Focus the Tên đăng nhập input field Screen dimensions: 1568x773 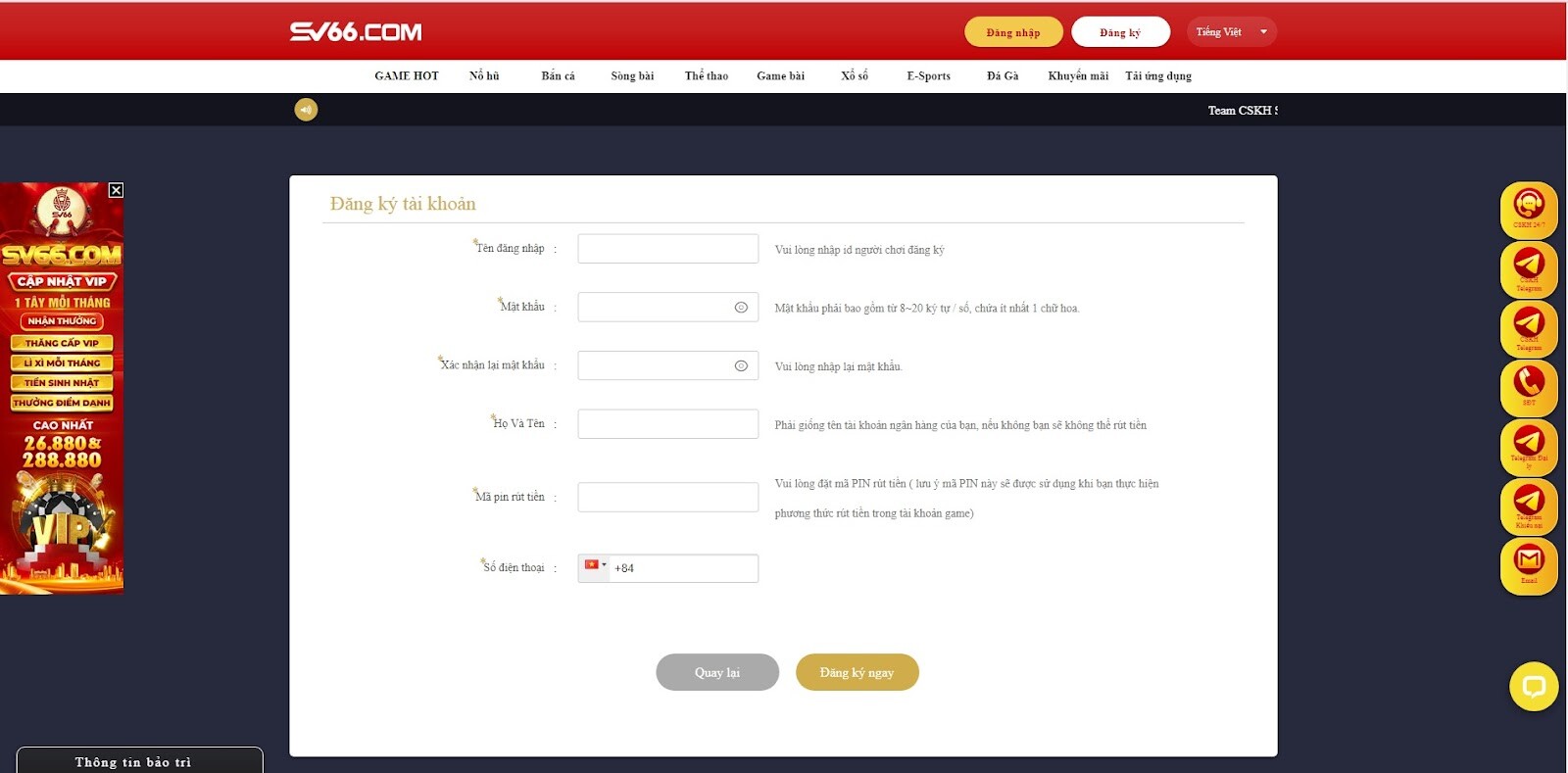(667, 249)
